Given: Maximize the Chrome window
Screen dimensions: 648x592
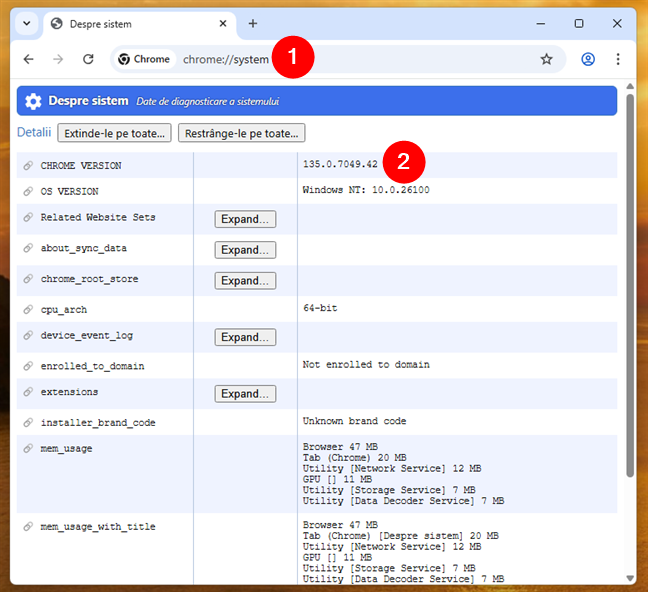Looking at the screenshot, I should (579, 24).
